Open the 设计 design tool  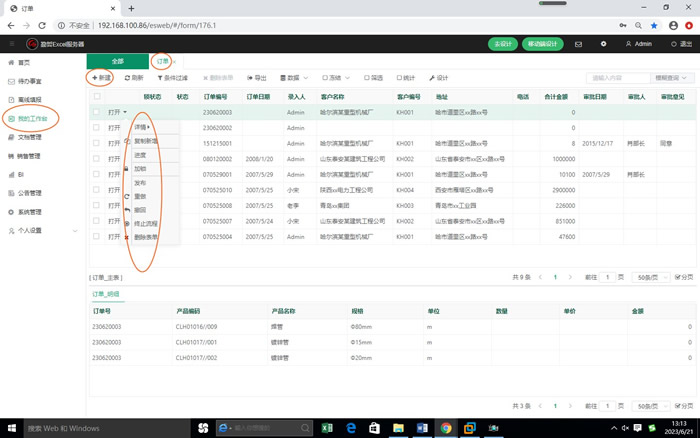point(438,77)
